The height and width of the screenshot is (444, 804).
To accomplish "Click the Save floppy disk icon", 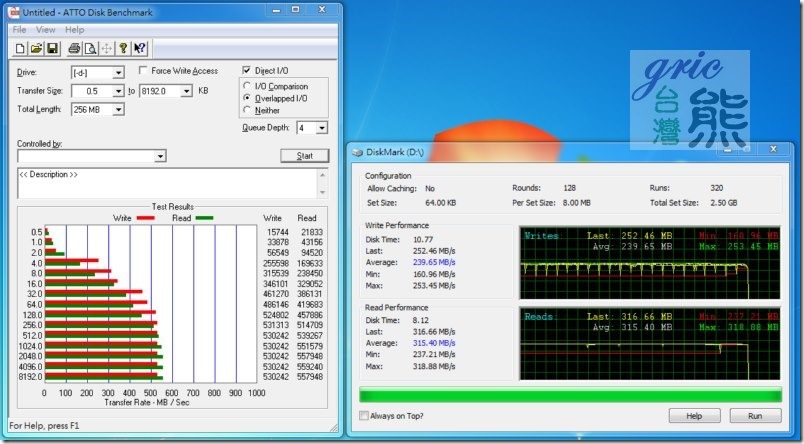I will coord(53,48).
